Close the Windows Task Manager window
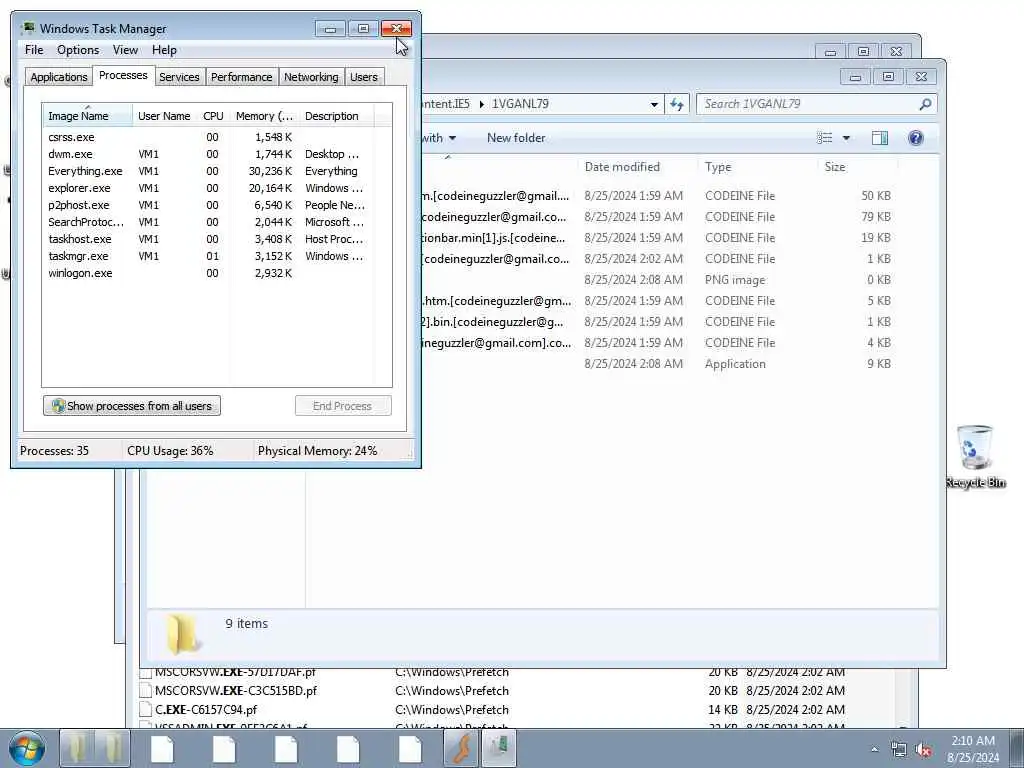The image size is (1024, 768). (396, 29)
